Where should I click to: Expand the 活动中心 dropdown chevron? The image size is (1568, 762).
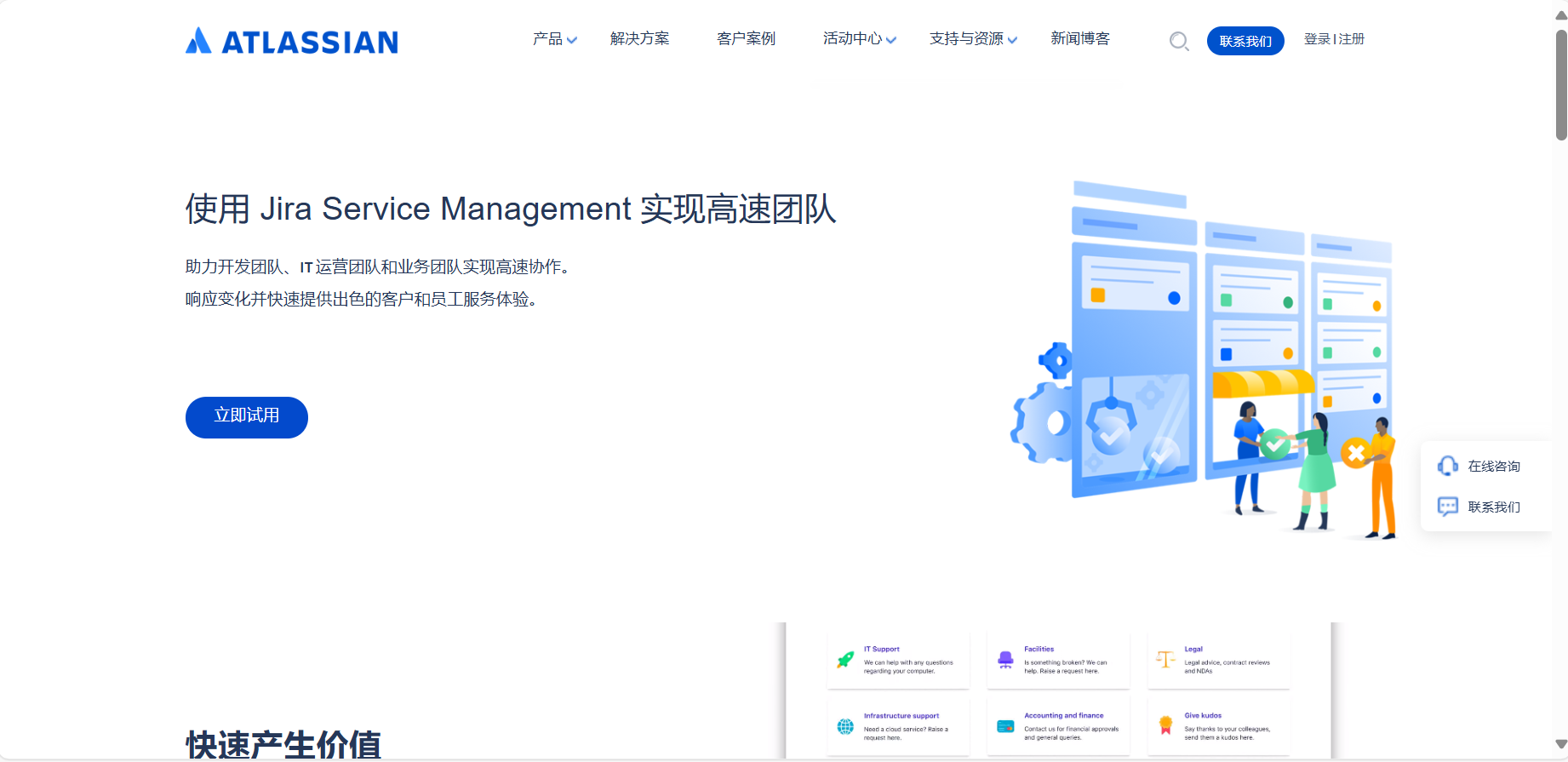[x=891, y=40]
